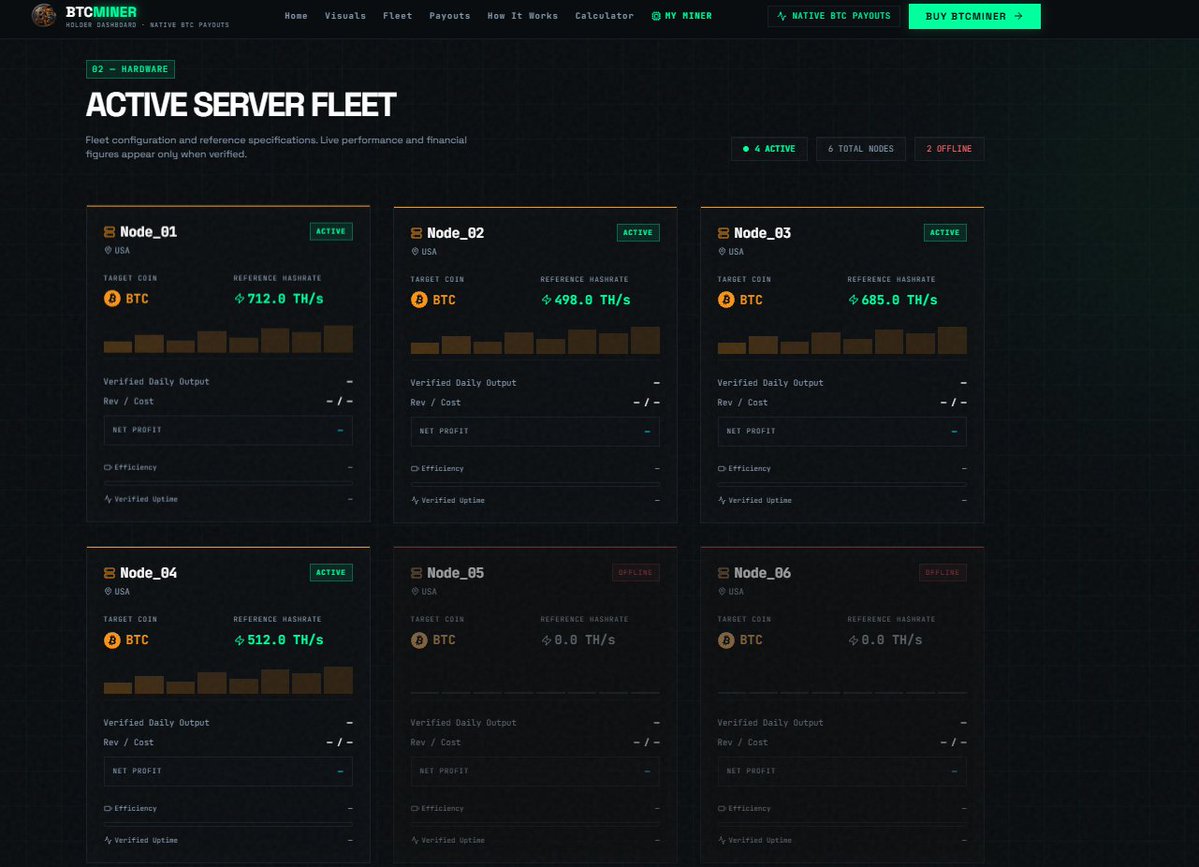This screenshot has width=1199, height=867.
Task: Select the 4 Active filter chip
Action: (769, 149)
